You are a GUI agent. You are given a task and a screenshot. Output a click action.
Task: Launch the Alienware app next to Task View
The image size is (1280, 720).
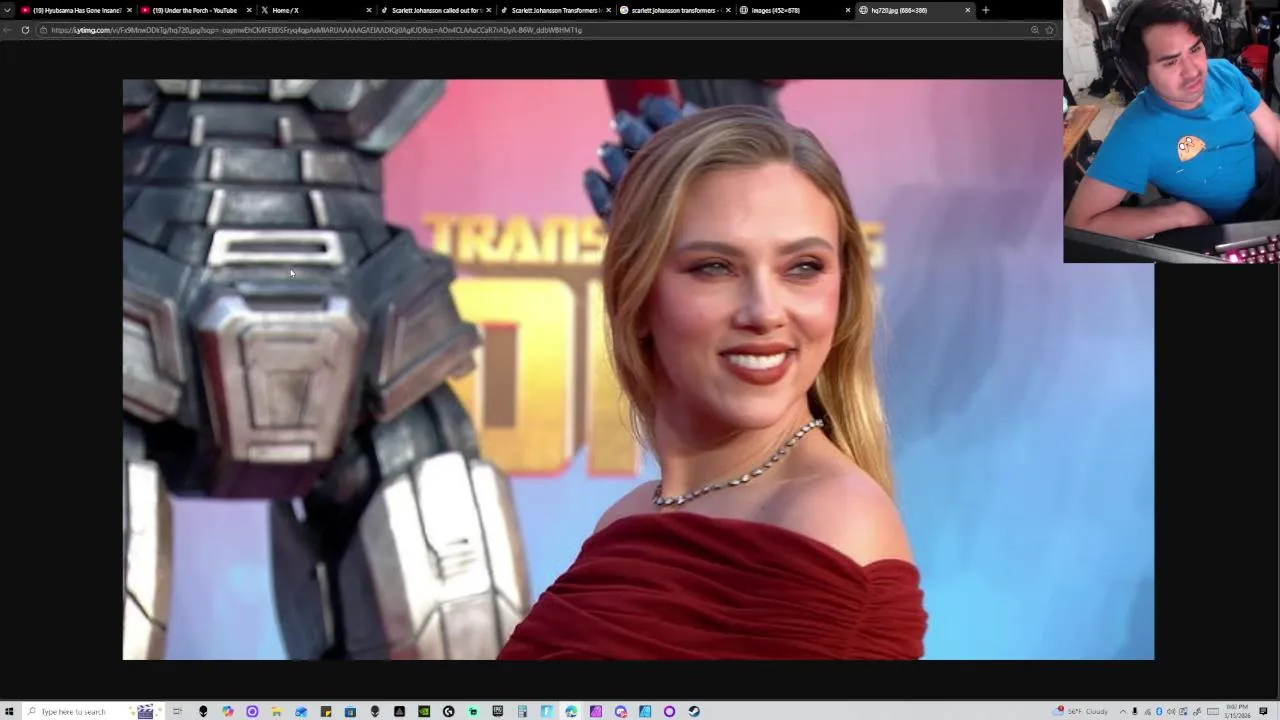tap(202, 711)
